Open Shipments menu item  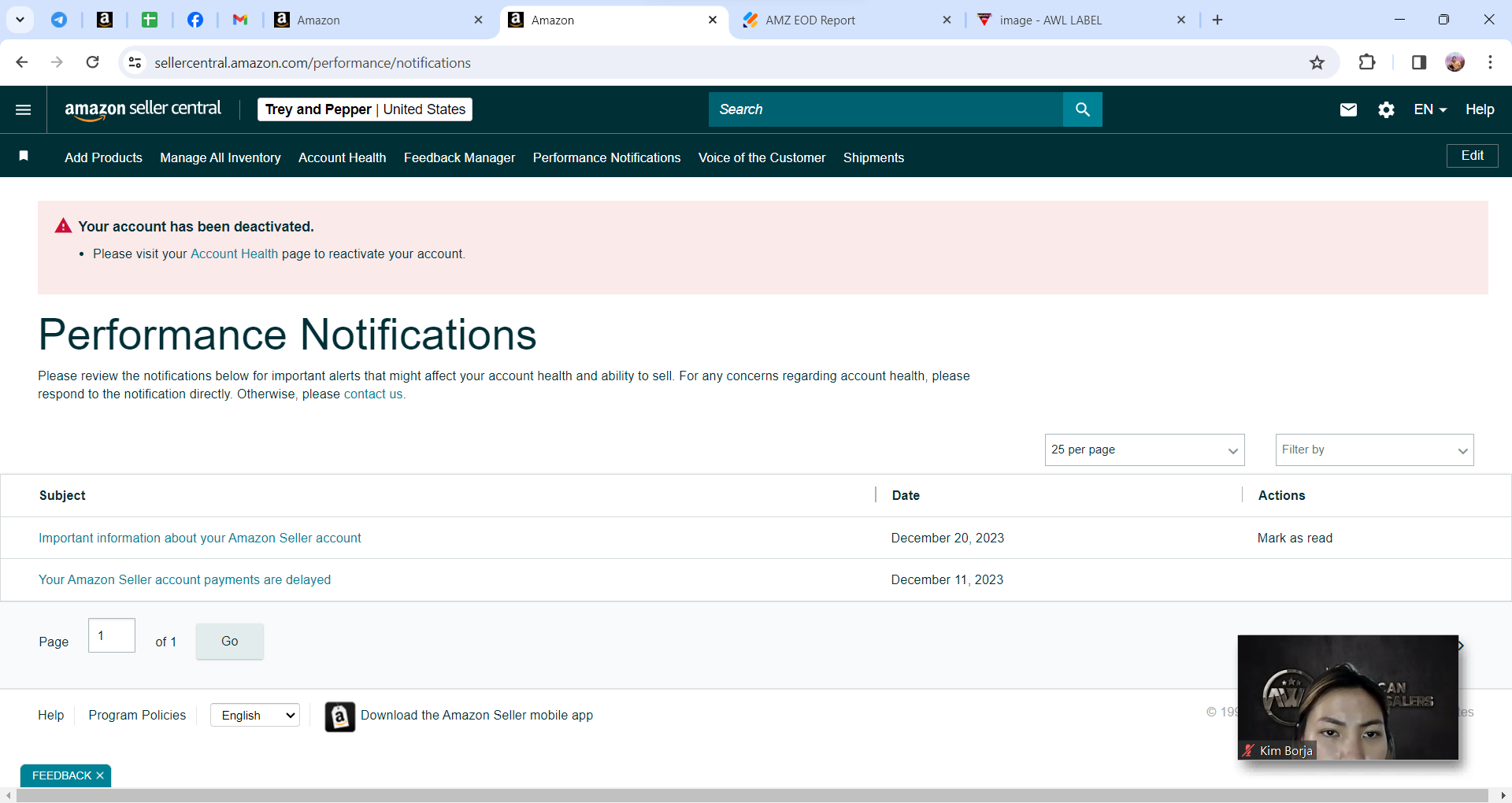pos(873,157)
